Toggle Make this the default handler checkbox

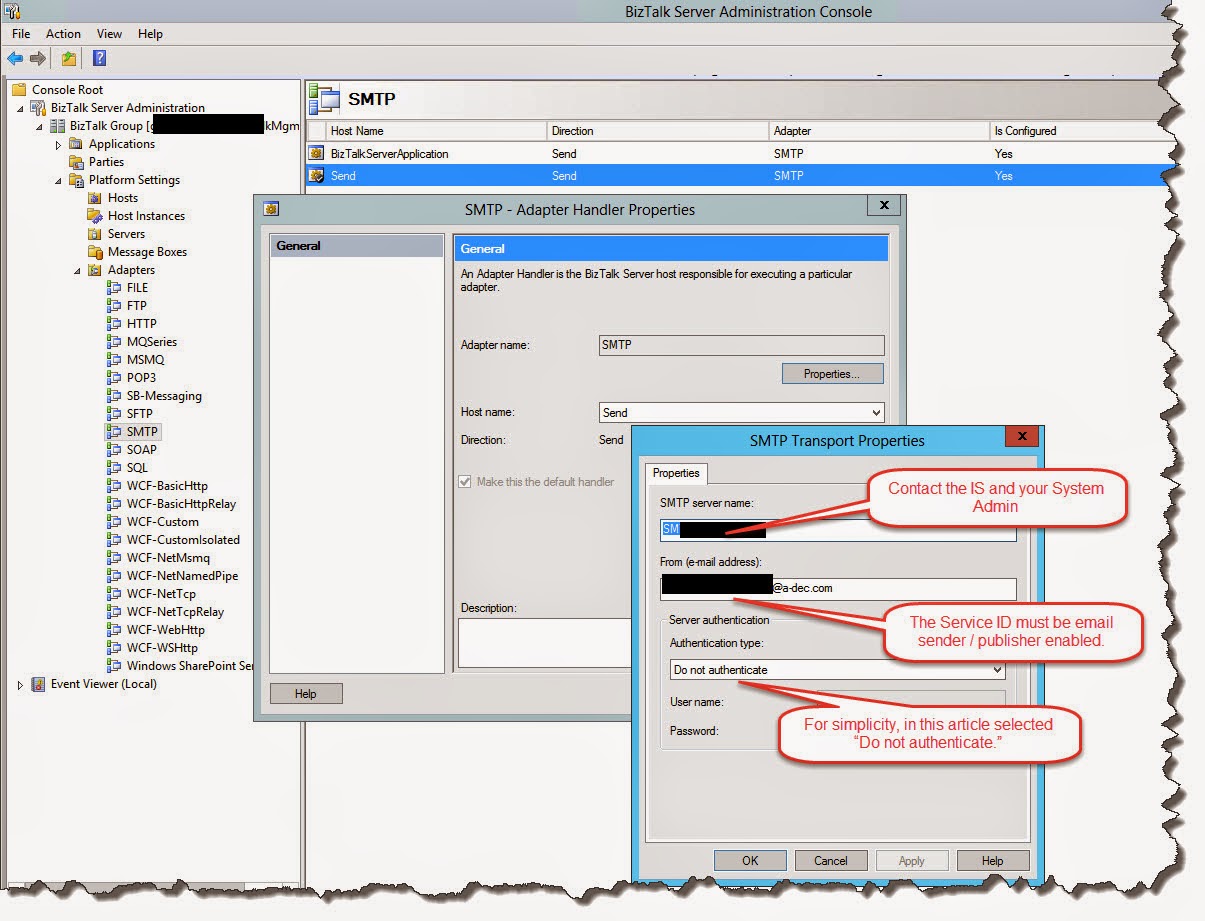click(x=465, y=482)
